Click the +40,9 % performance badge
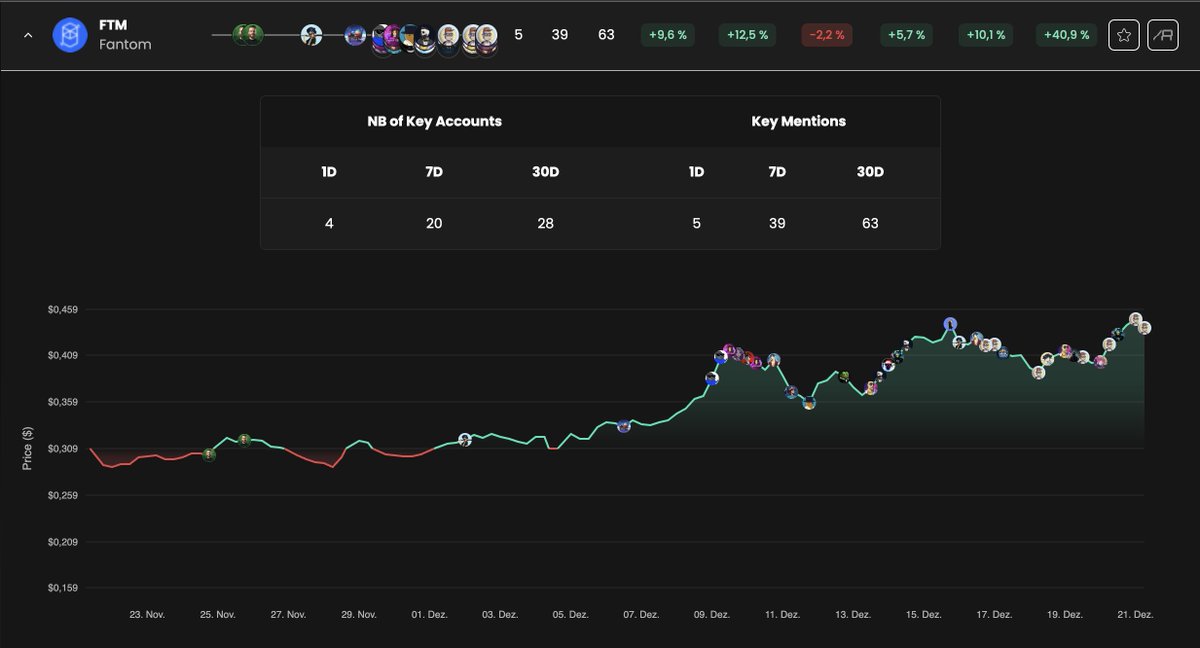Screen dimensions: 1200x648 tap(1066, 35)
